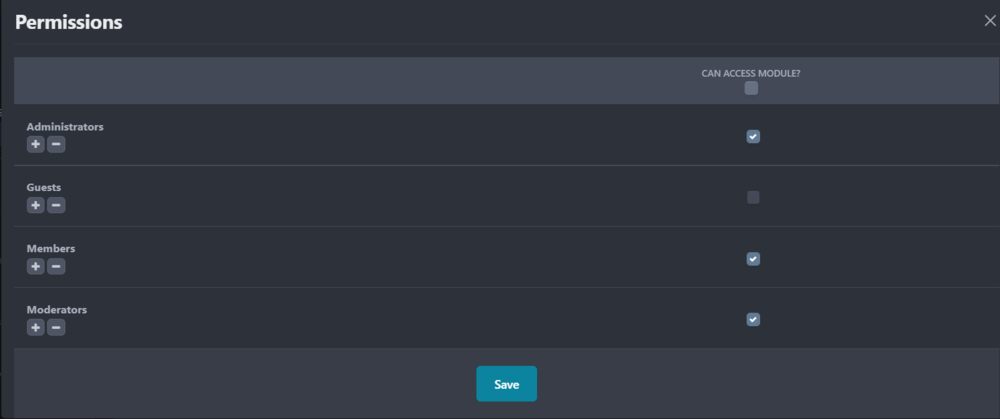The image size is (1000, 419).
Task: Click the plus icon under Moderators
Action: (35, 328)
